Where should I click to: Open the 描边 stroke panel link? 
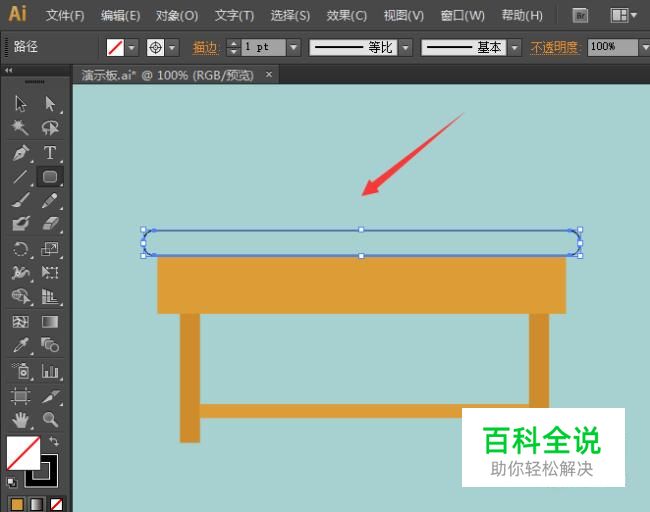pyautogui.click(x=205, y=47)
